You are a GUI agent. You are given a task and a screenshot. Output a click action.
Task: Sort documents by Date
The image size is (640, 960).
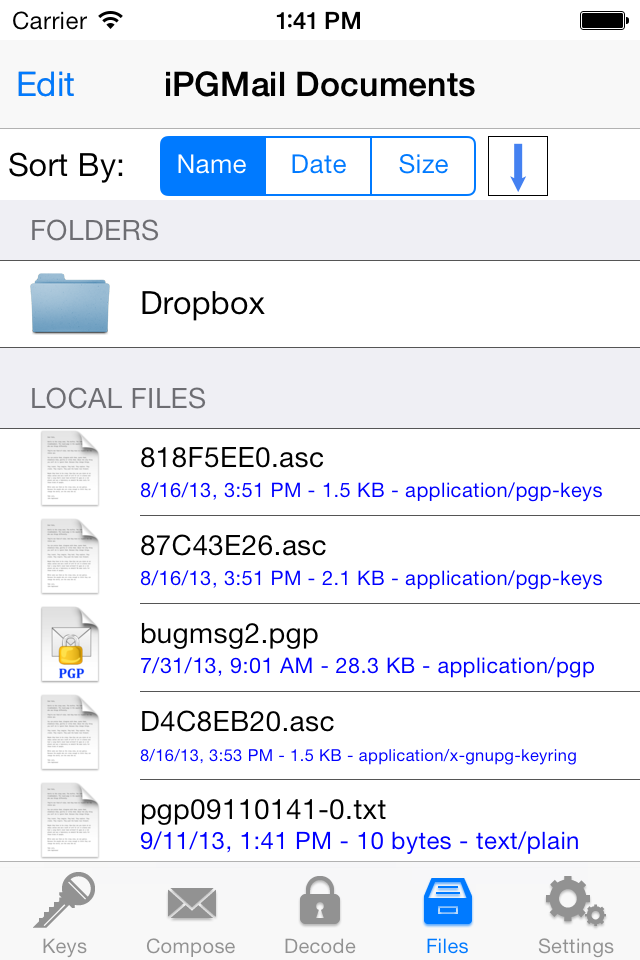[x=318, y=165]
